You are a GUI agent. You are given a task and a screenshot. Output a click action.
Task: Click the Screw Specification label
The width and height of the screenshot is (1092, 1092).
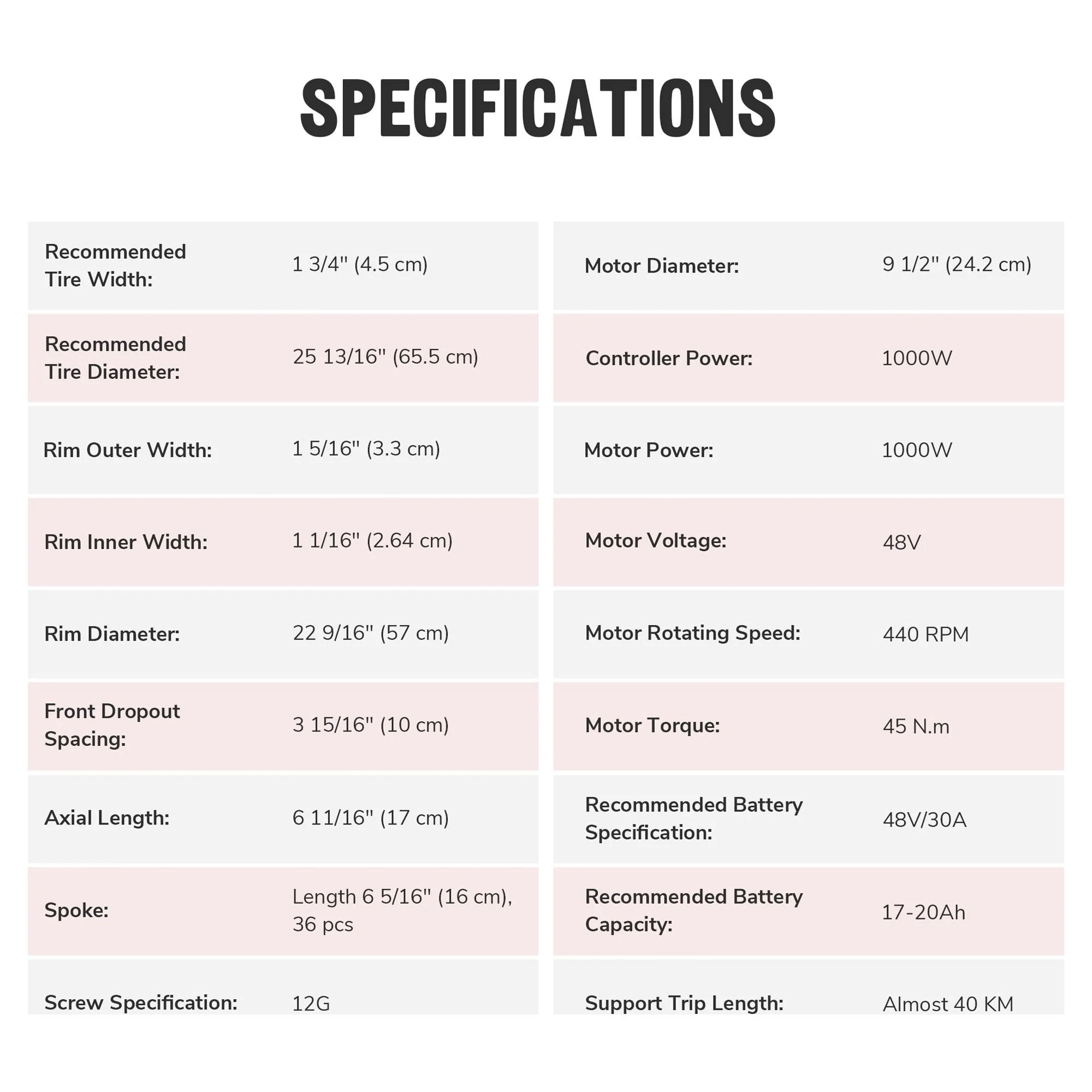point(141,1002)
